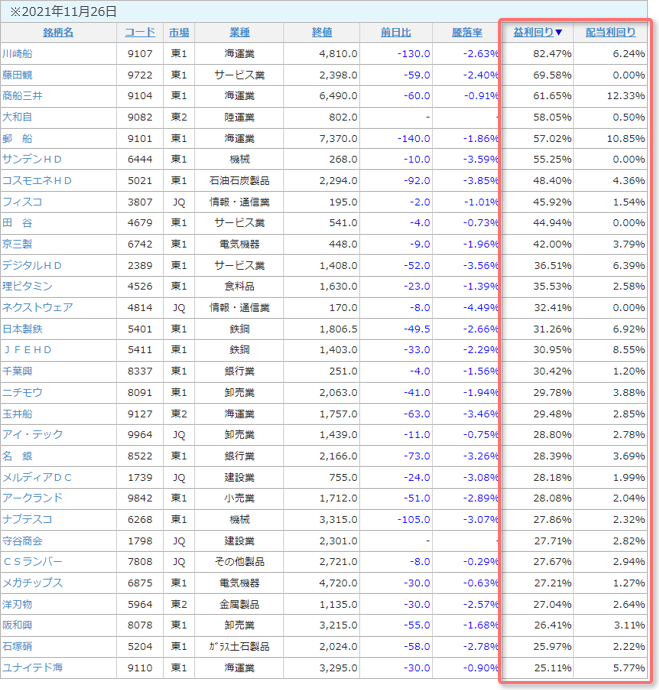Select dividend yield 10.85%
659x690 pixels.
pos(626,139)
